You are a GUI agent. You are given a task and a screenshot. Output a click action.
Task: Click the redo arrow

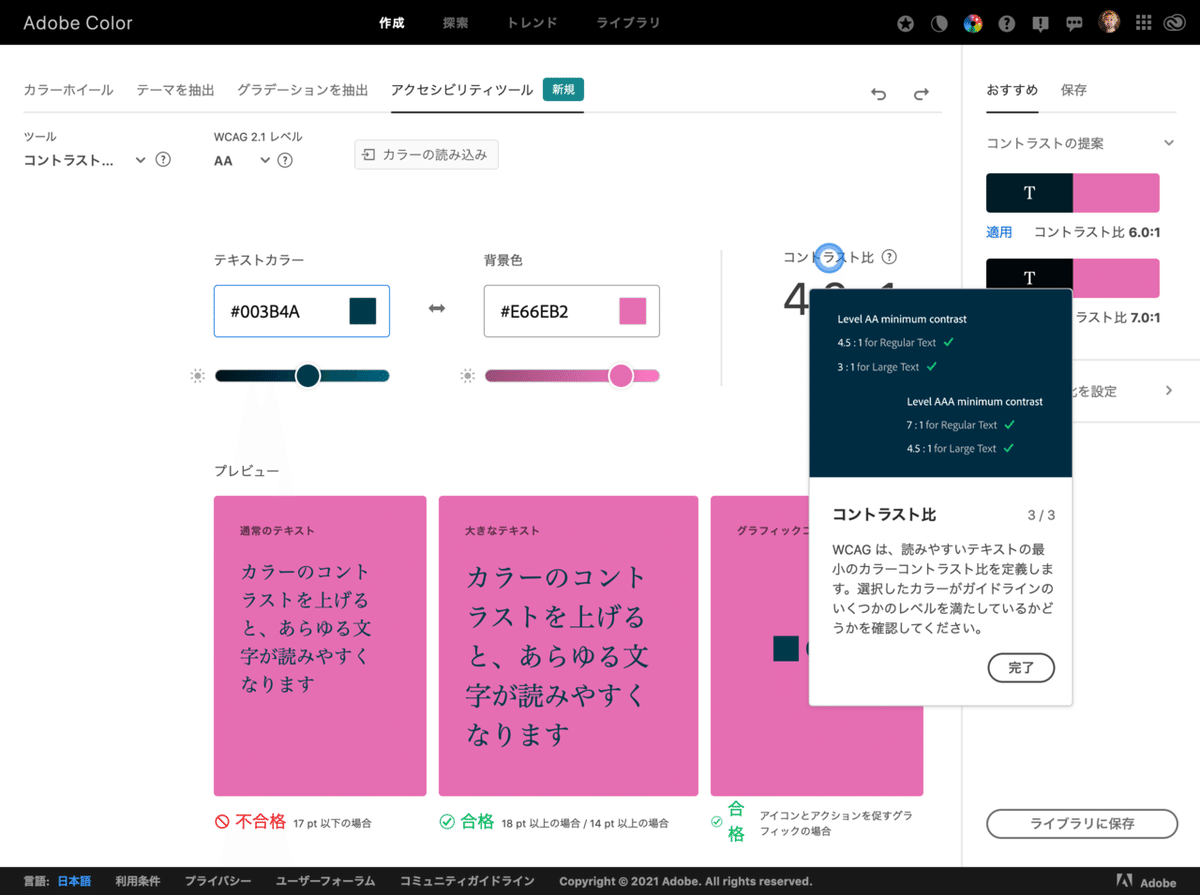click(921, 94)
